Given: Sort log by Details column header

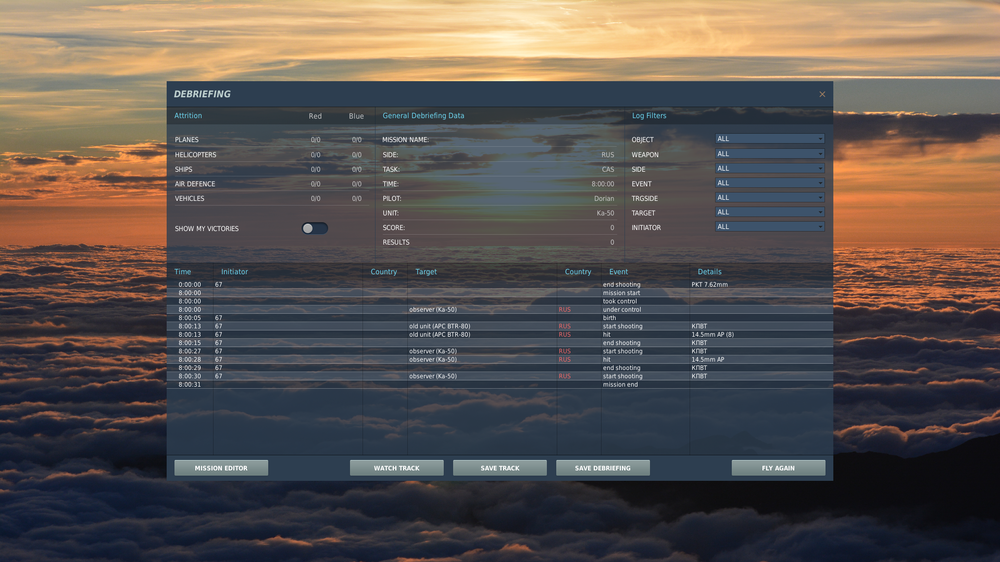Looking at the screenshot, I should (x=709, y=272).
